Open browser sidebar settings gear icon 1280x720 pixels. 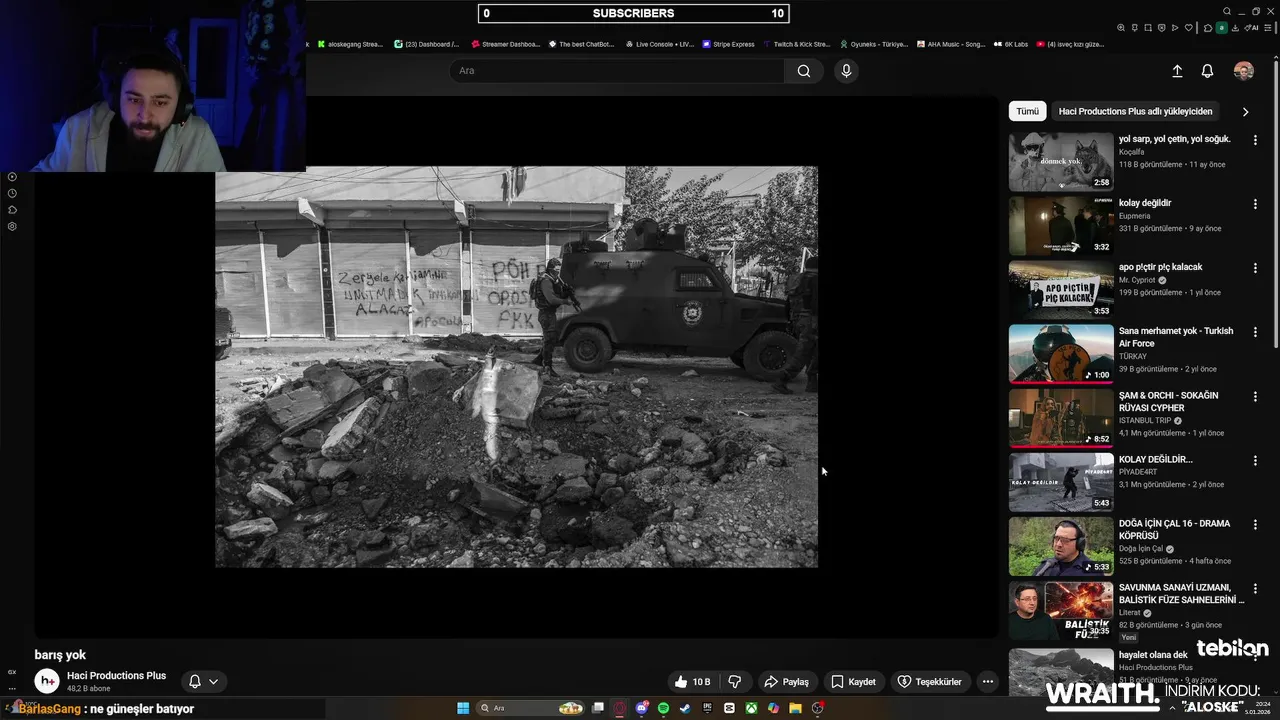12,226
